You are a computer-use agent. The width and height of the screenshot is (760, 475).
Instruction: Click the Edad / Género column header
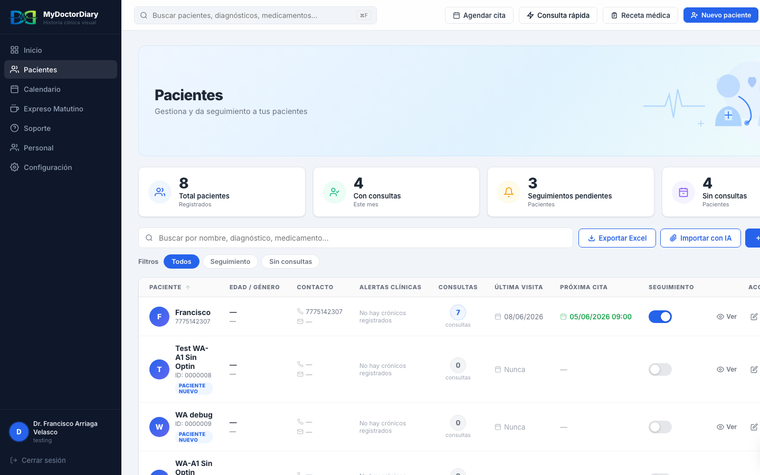click(254, 287)
